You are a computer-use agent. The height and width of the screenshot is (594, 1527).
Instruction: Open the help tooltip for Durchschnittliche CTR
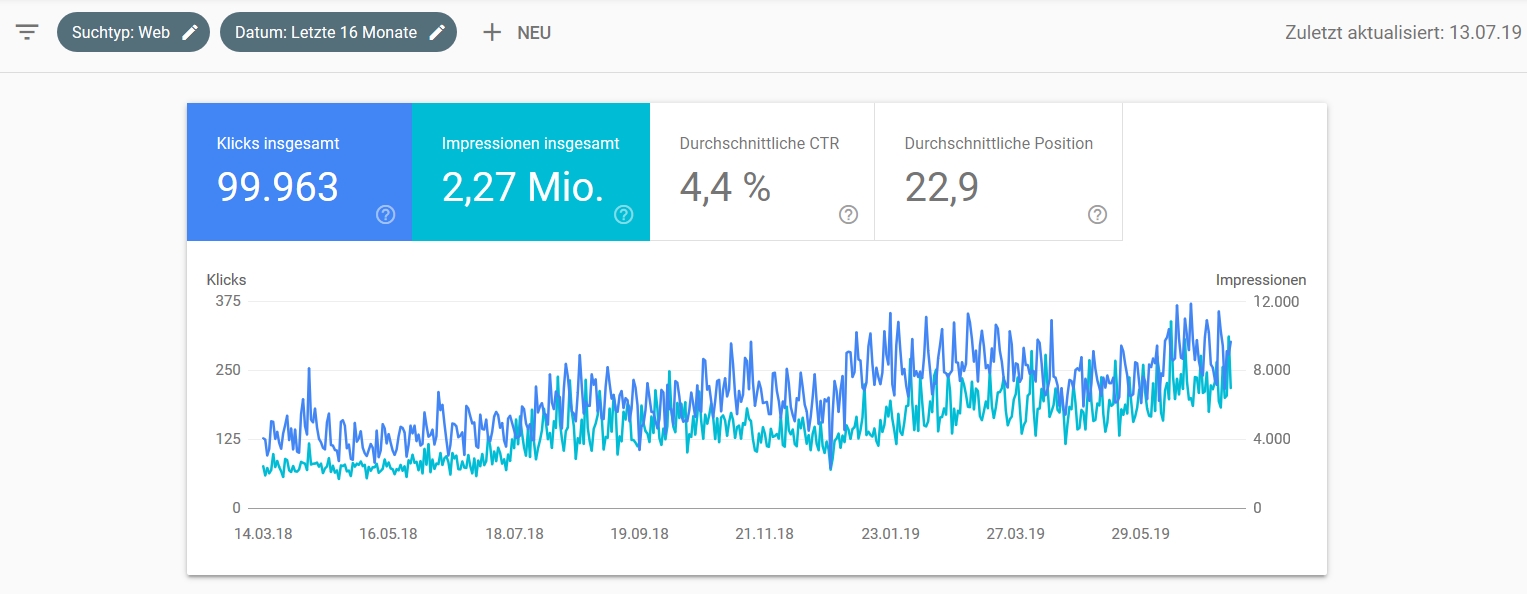pos(847,214)
